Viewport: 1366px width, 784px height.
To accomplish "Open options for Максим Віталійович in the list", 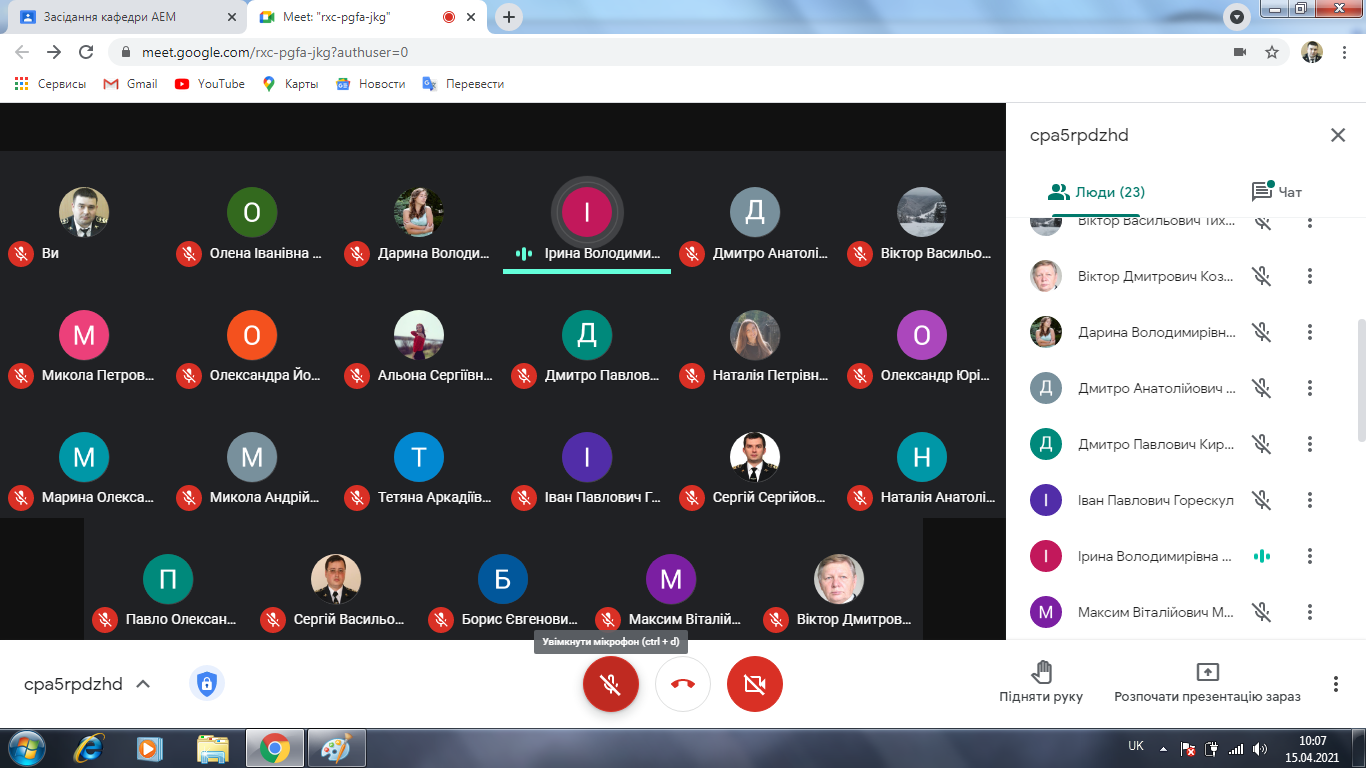I will pos(1310,612).
